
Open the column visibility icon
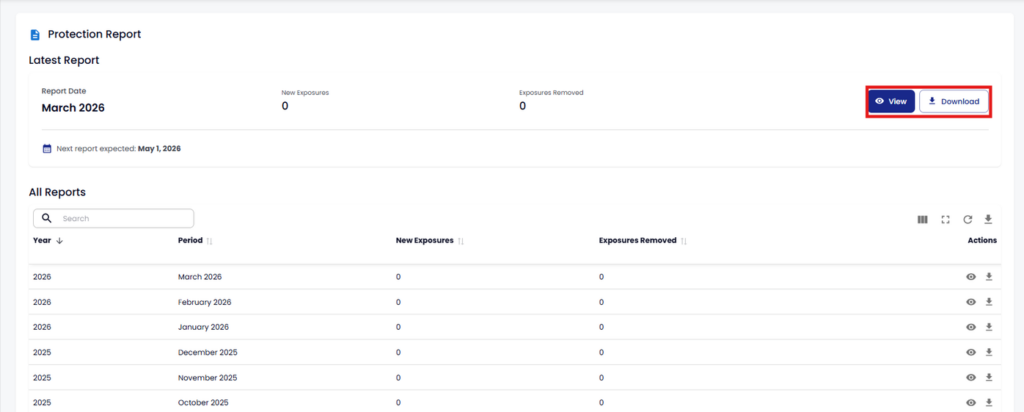pyautogui.click(x=922, y=219)
